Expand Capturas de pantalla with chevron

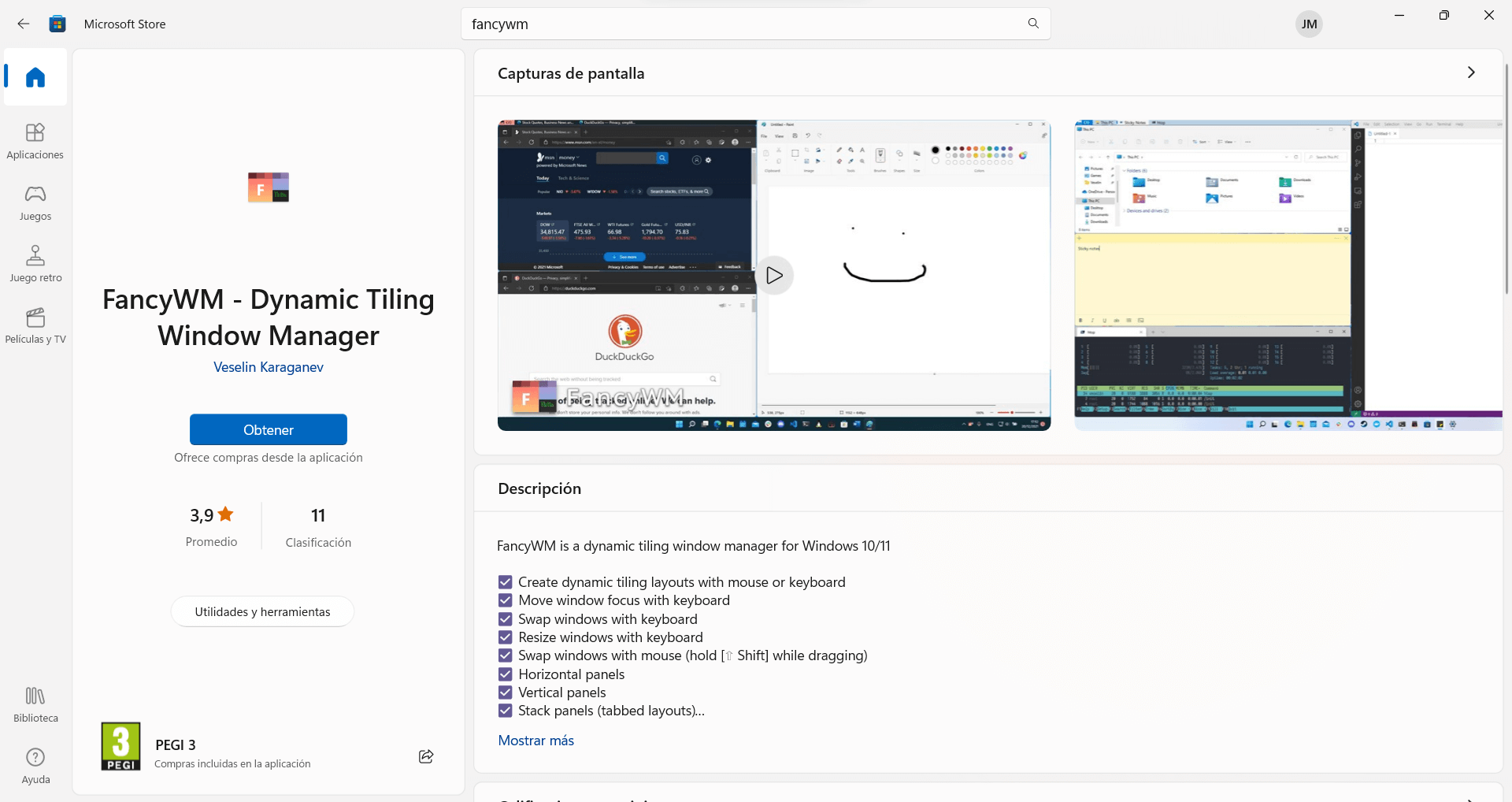[x=1471, y=72]
